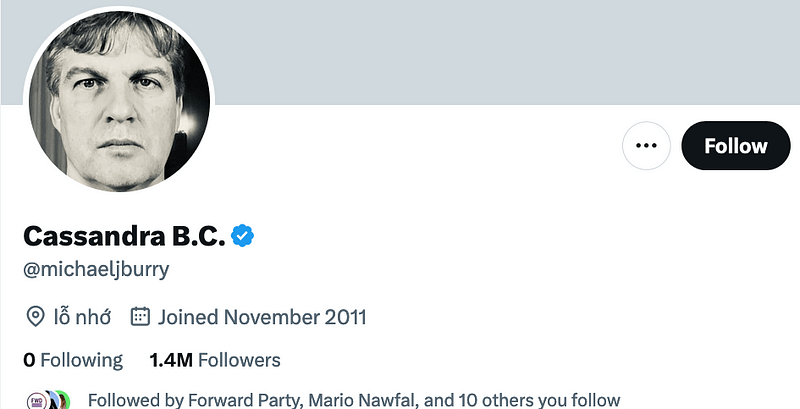This screenshot has height=409, width=800.
Task: Open the 0 Following list
Action: (x=73, y=360)
